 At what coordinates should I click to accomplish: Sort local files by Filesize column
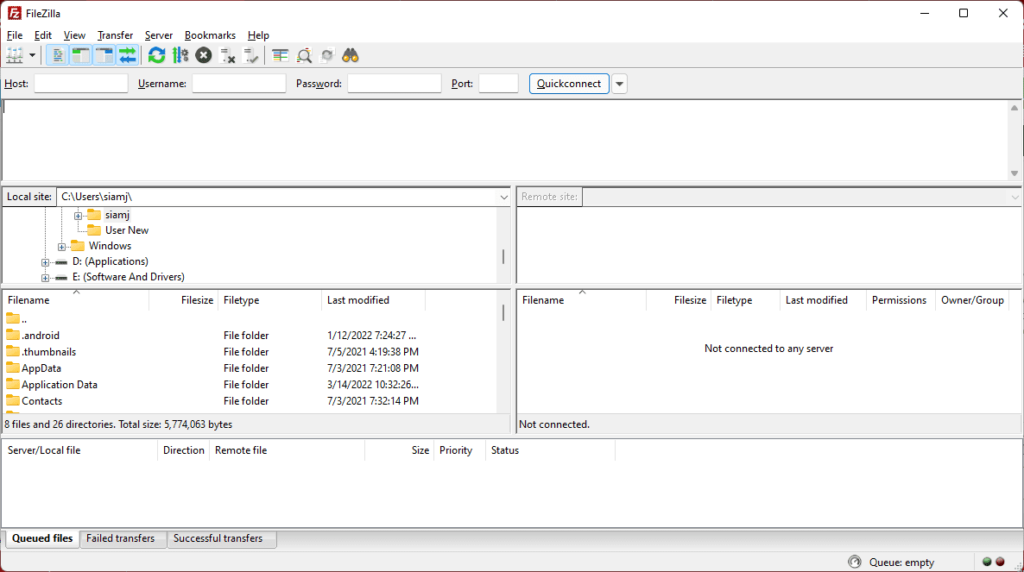[184, 300]
